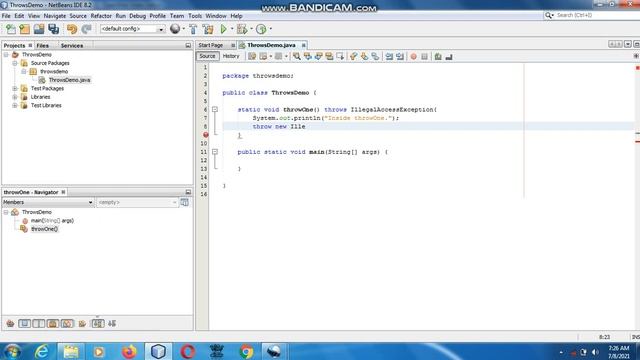
Task: Click the Shift Line Left editor icon
Action: click(389, 56)
